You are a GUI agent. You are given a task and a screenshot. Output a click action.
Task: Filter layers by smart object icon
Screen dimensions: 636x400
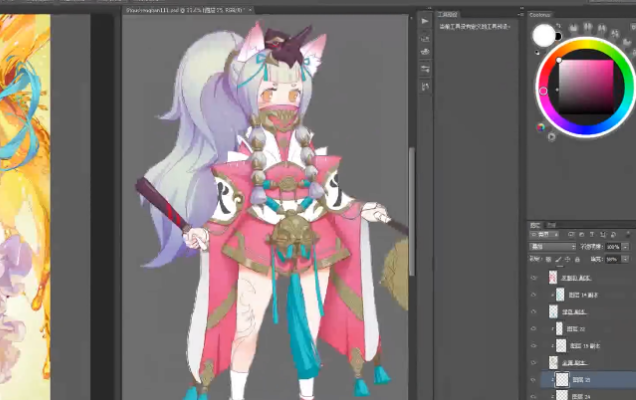coord(613,234)
